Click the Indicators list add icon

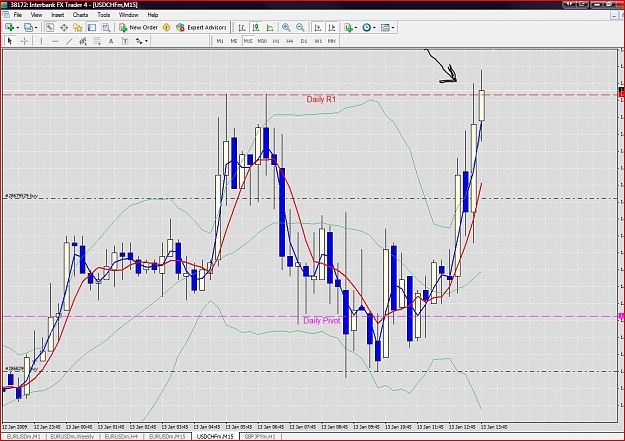click(x=348, y=28)
